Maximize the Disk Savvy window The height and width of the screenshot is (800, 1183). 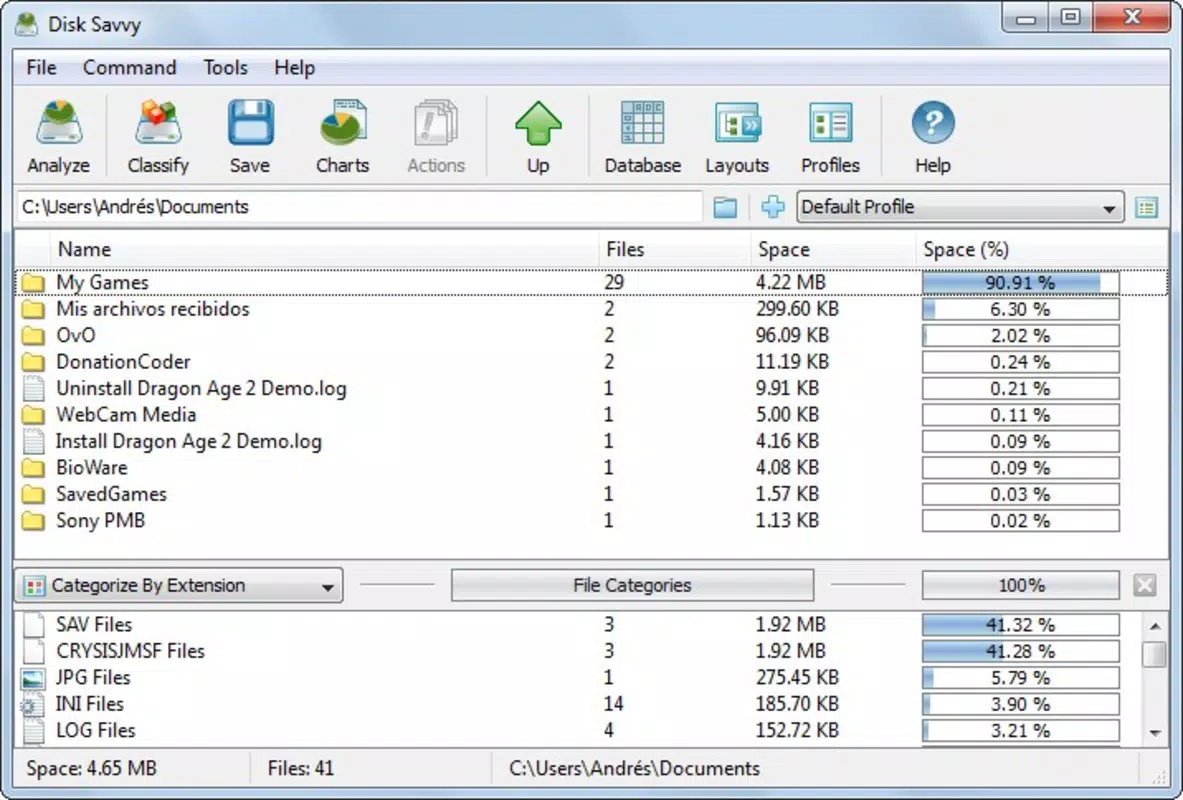[1071, 17]
